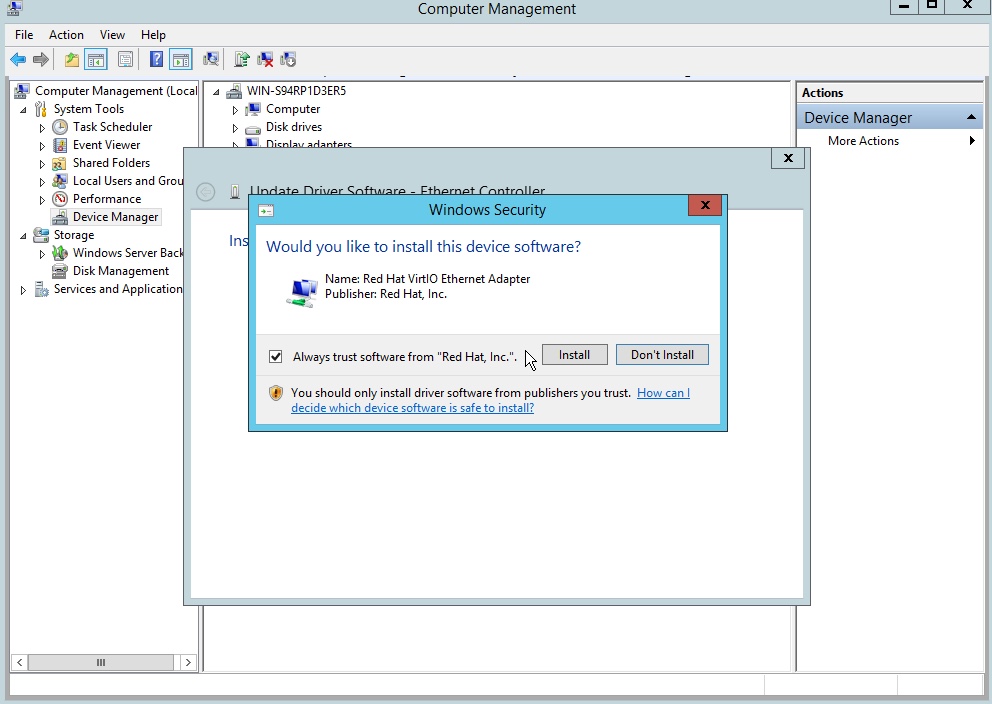Click scroll left arrow in tree pane
992x704 pixels.
coord(20,662)
